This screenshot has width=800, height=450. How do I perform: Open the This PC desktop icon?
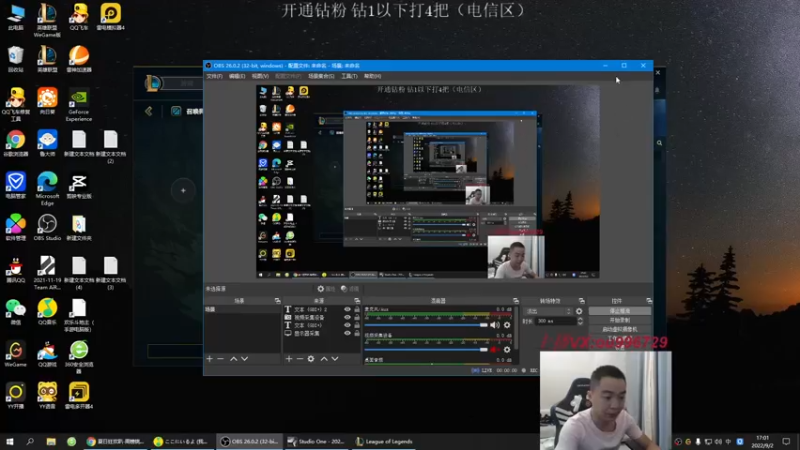15,16
